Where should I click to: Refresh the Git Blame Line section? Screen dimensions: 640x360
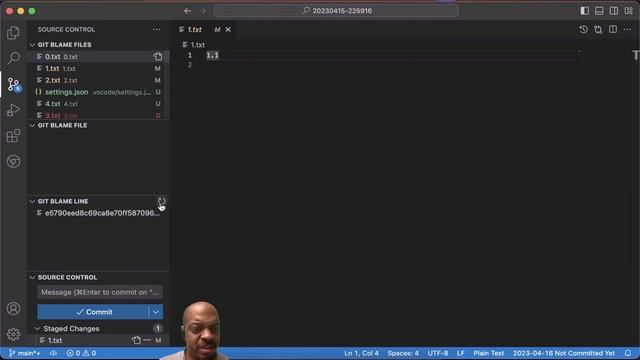(x=161, y=201)
